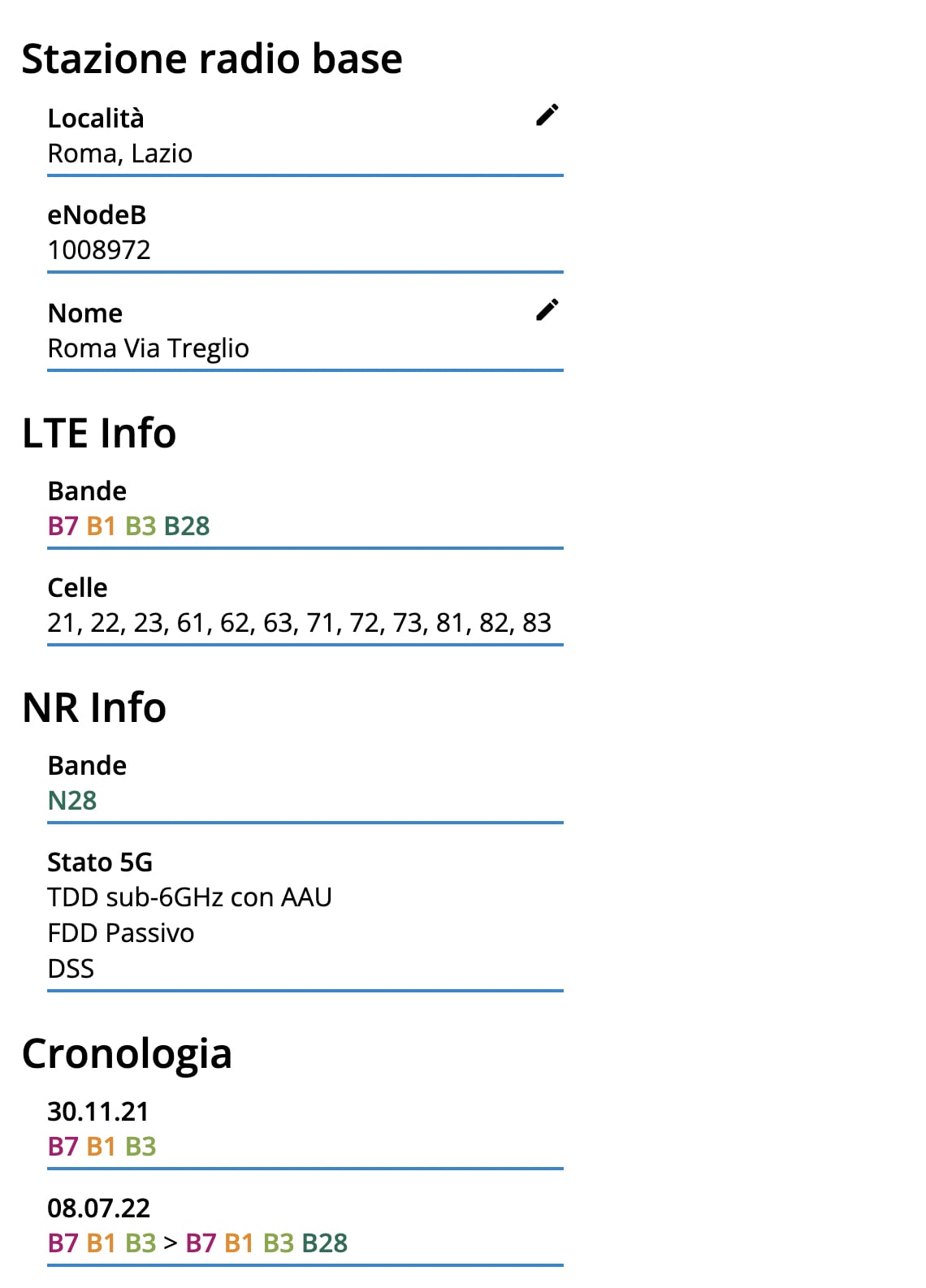
Task: Click the Roma, Lazio location field
Action: 120,153
